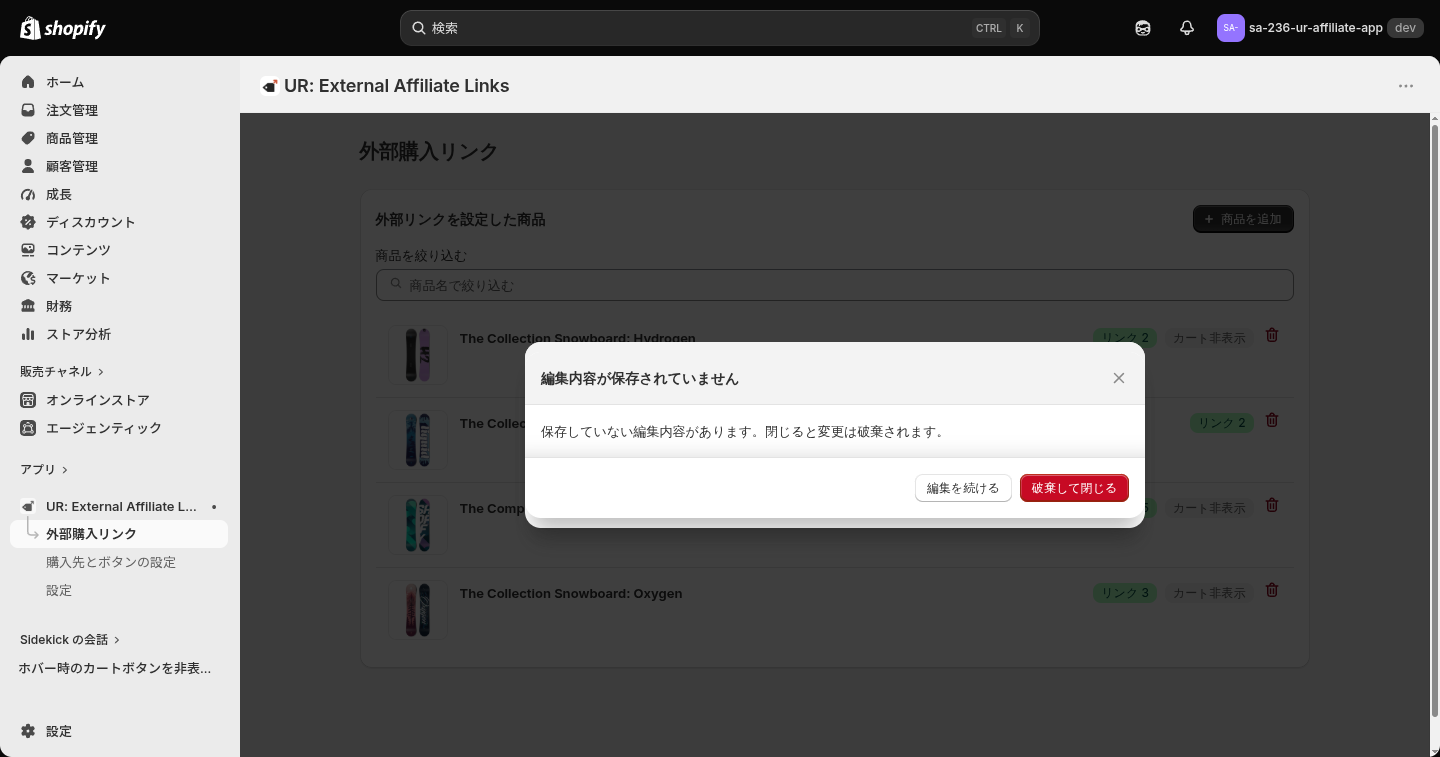Viewport: 1440px width, 757px height.
Task: Expand the 販売チャネル section
Action: pos(62,371)
